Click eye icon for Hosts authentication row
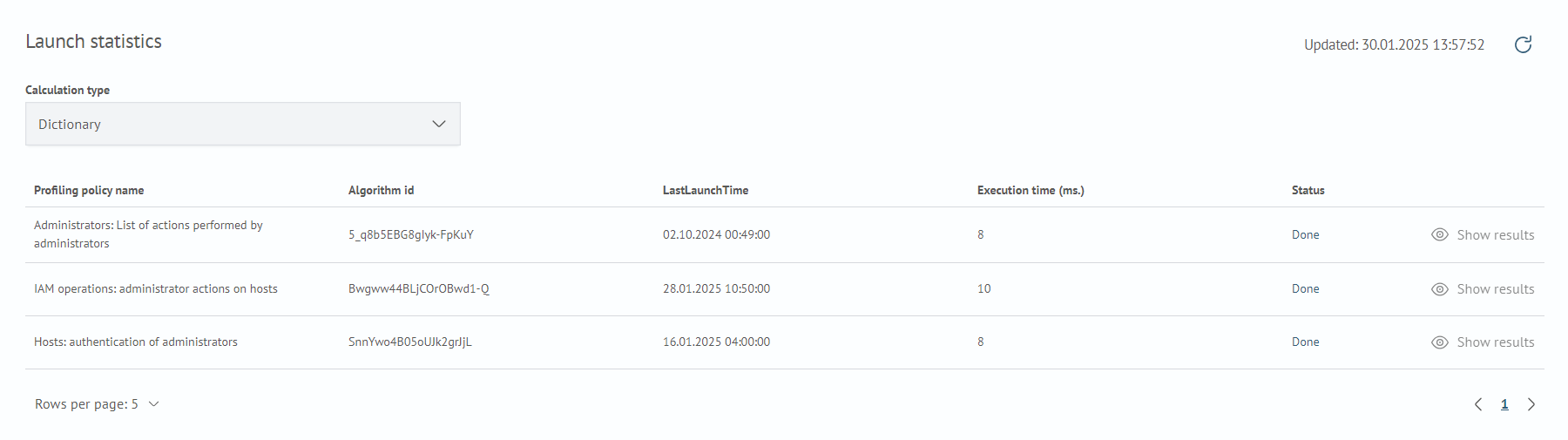Viewport: 1568px width, 440px height. point(1439,342)
